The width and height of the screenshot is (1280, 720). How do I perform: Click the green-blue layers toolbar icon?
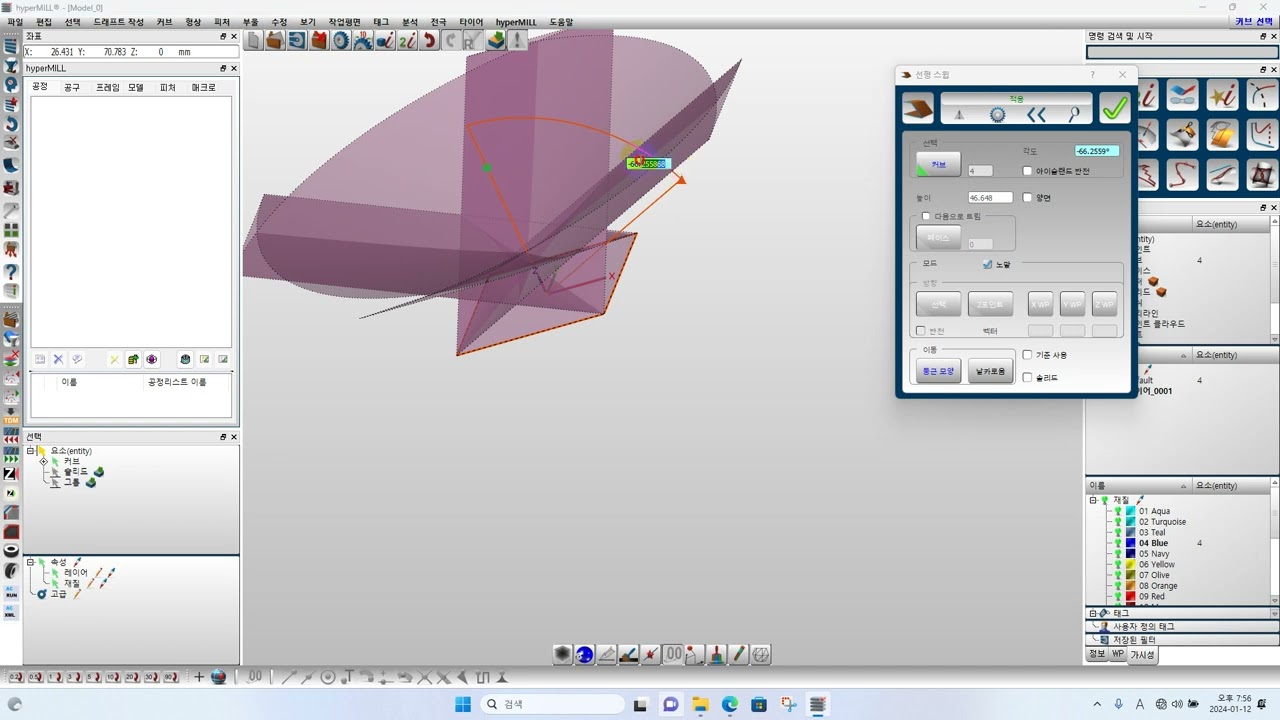click(495, 40)
